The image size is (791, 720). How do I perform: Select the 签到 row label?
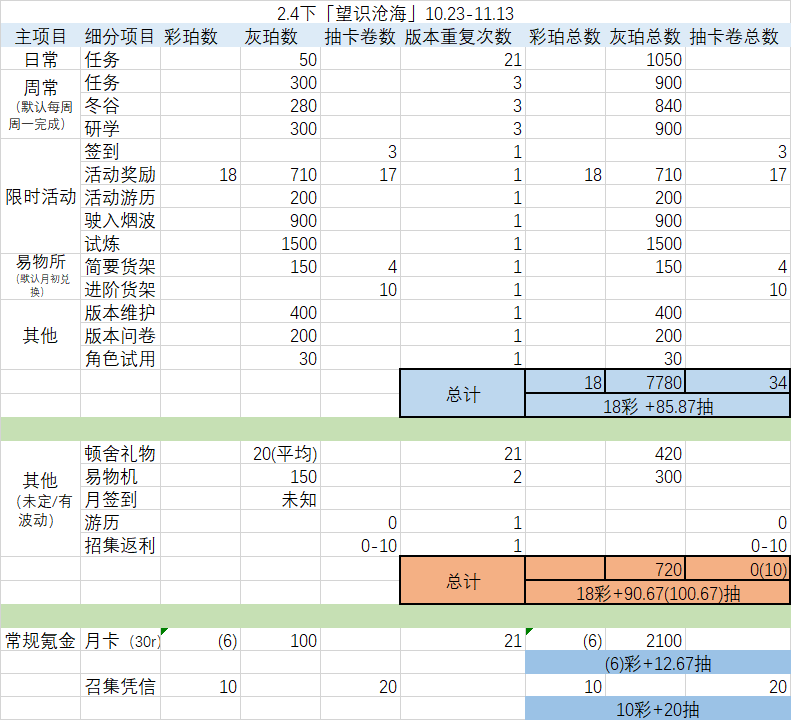(120, 151)
